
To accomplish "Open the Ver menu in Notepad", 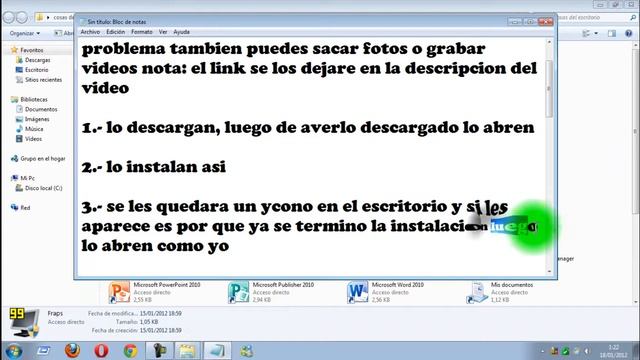I will [x=163, y=32].
